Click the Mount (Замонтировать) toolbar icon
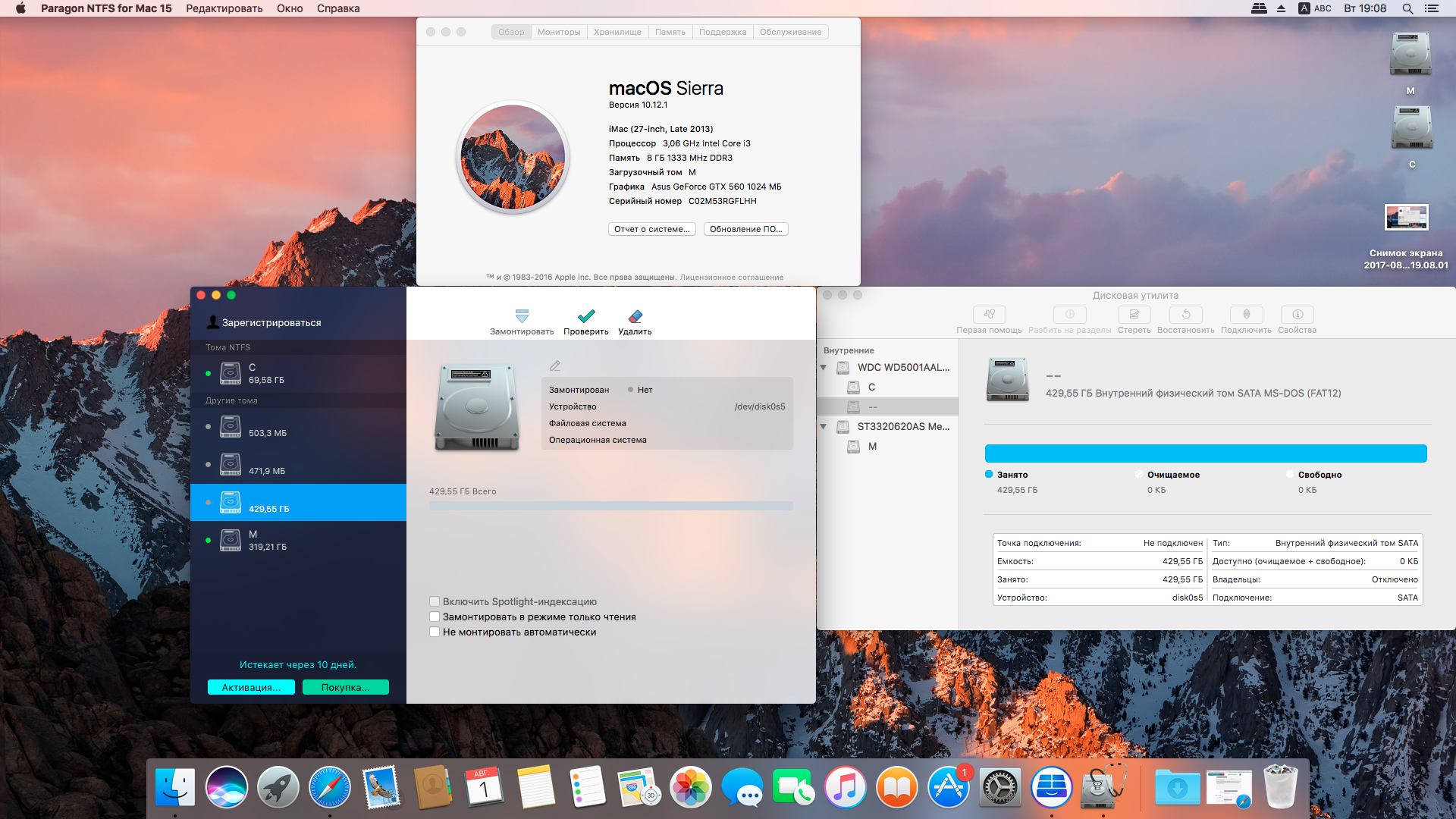The height and width of the screenshot is (819, 1456). click(522, 316)
